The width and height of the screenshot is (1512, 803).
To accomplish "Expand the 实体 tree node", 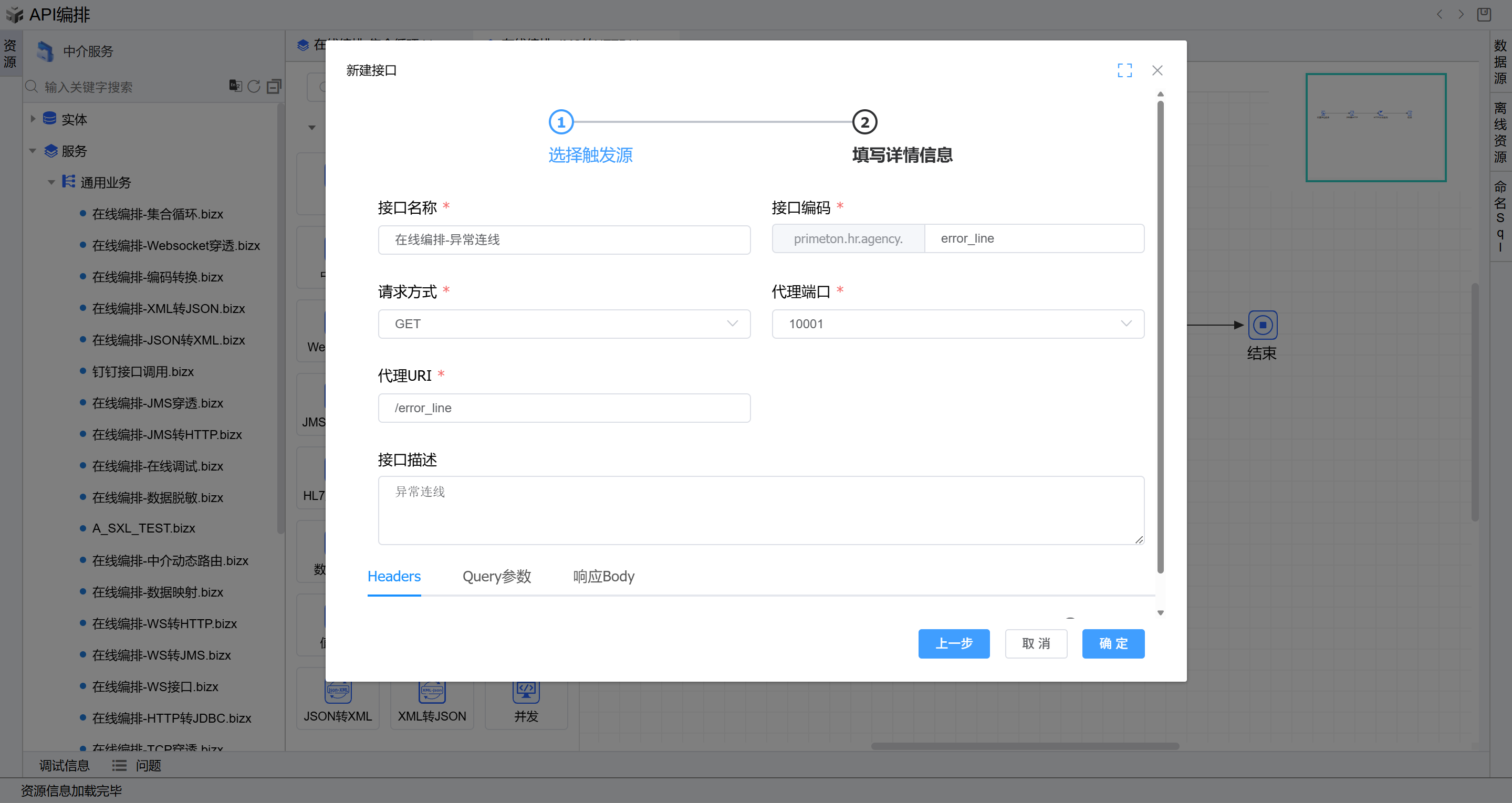I will click(33, 119).
